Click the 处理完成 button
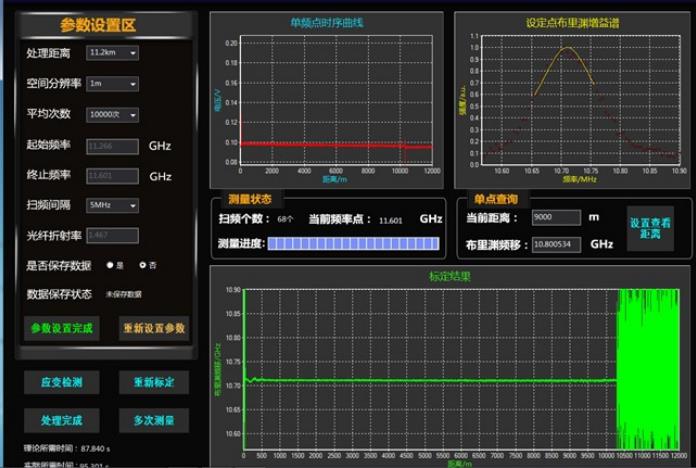This screenshot has width=696, height=468. point(61,420)
